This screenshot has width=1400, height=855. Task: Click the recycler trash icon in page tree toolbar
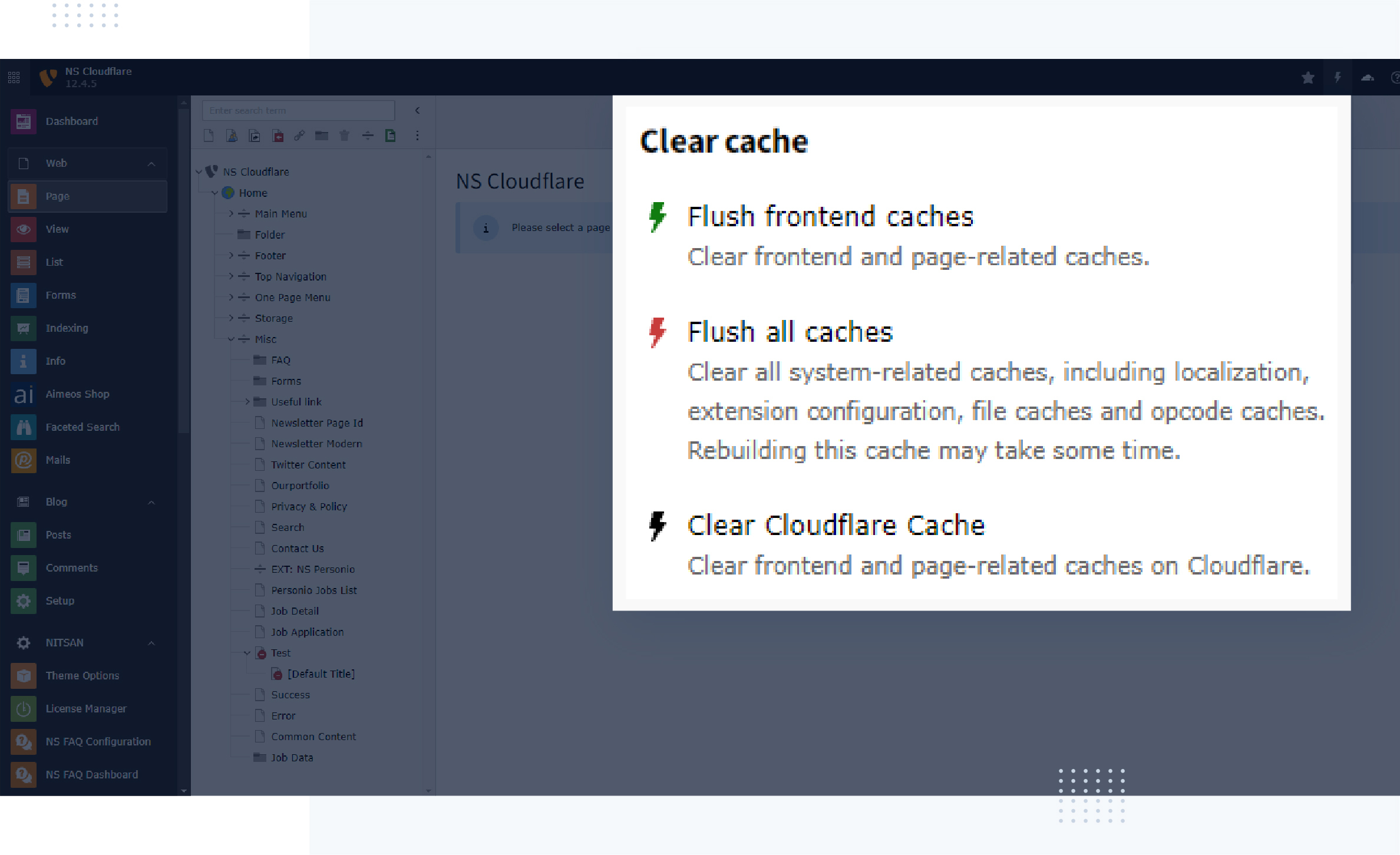pyautogui.click(x=345, y=136)
